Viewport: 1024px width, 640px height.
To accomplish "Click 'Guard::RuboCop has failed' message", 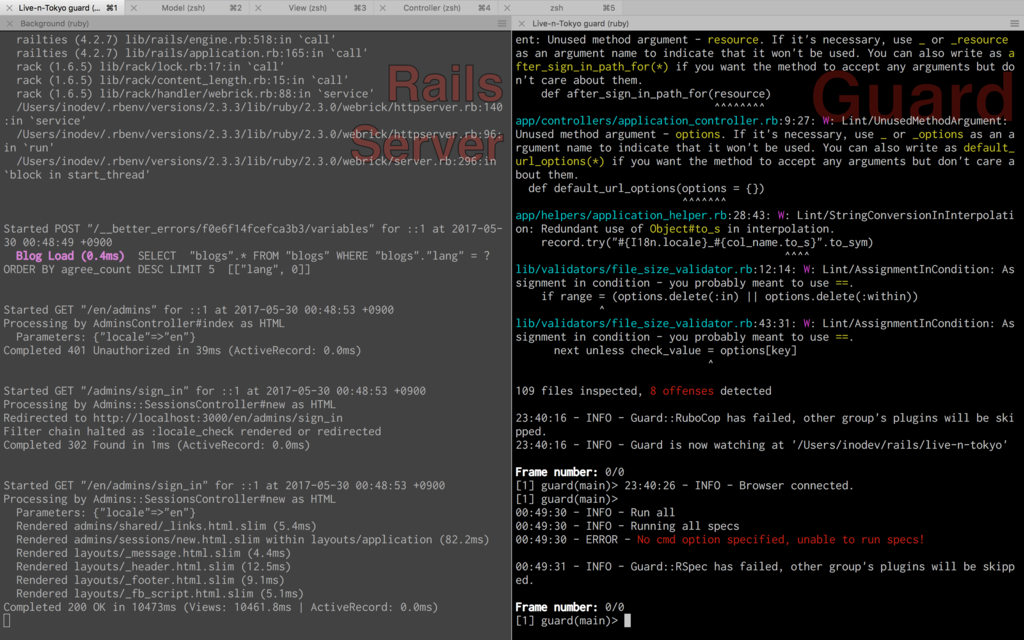I will (765, 425).
